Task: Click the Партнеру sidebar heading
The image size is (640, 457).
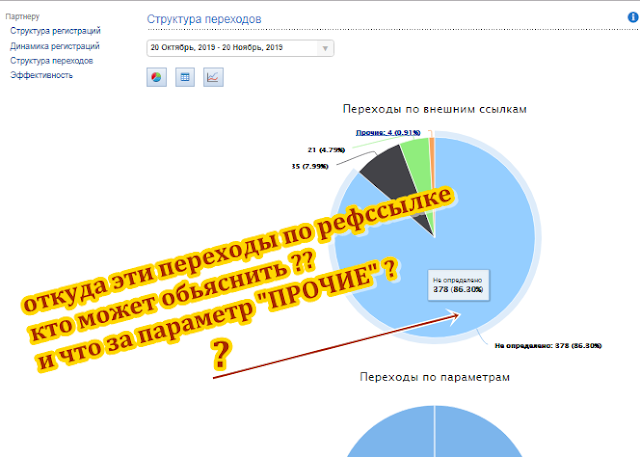Action: (x=22, y=17)
